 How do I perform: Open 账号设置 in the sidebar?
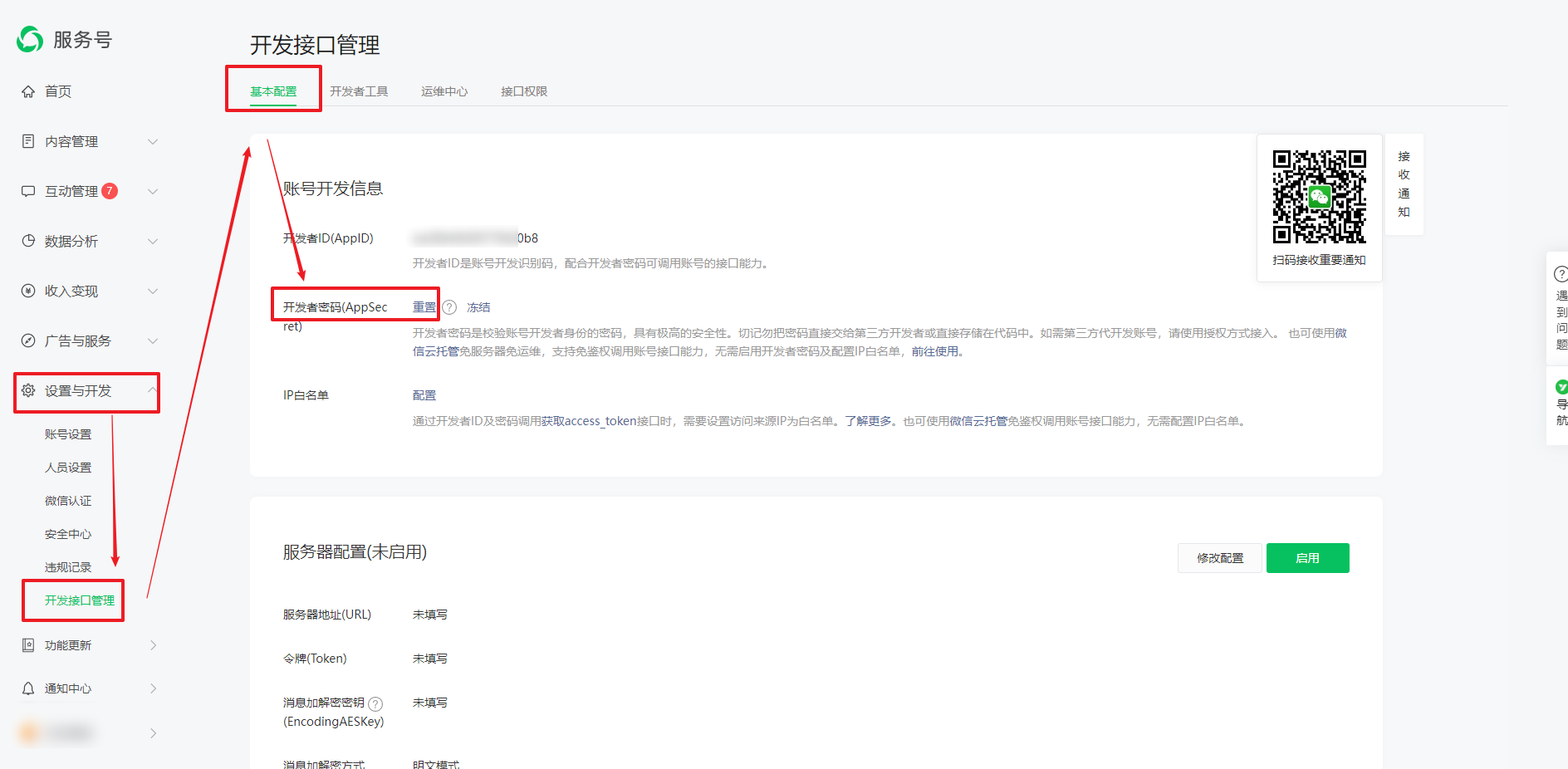(x=68, y=434)
